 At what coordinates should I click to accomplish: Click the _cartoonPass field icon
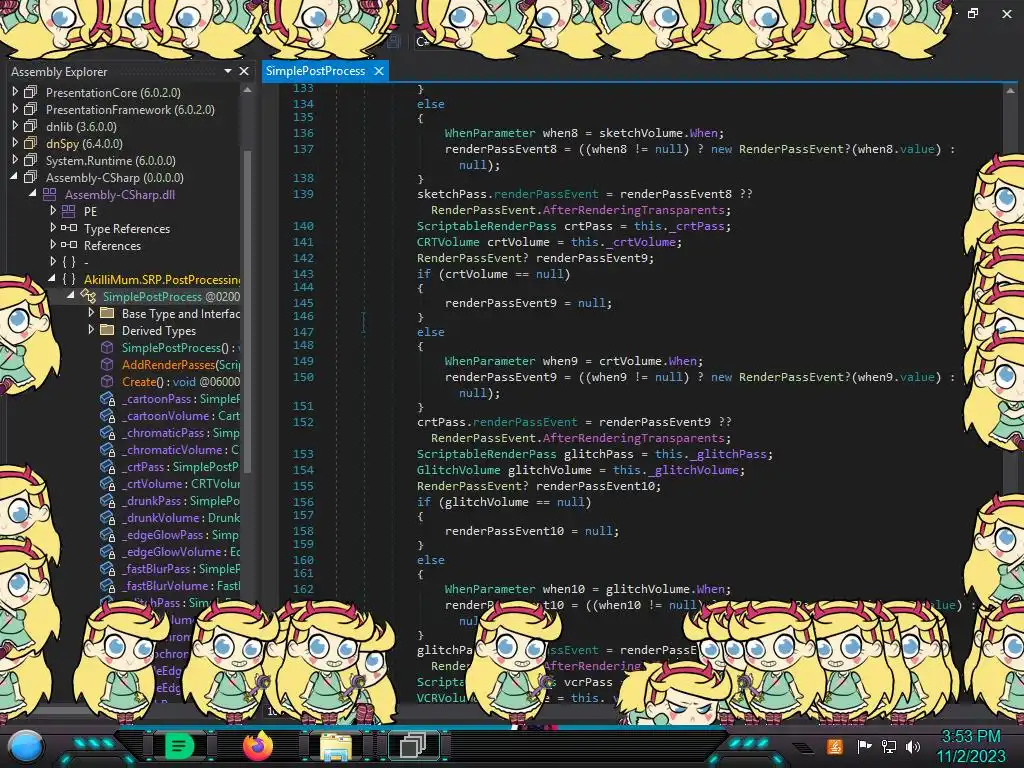pyautogui.click(x=107, y=398)
